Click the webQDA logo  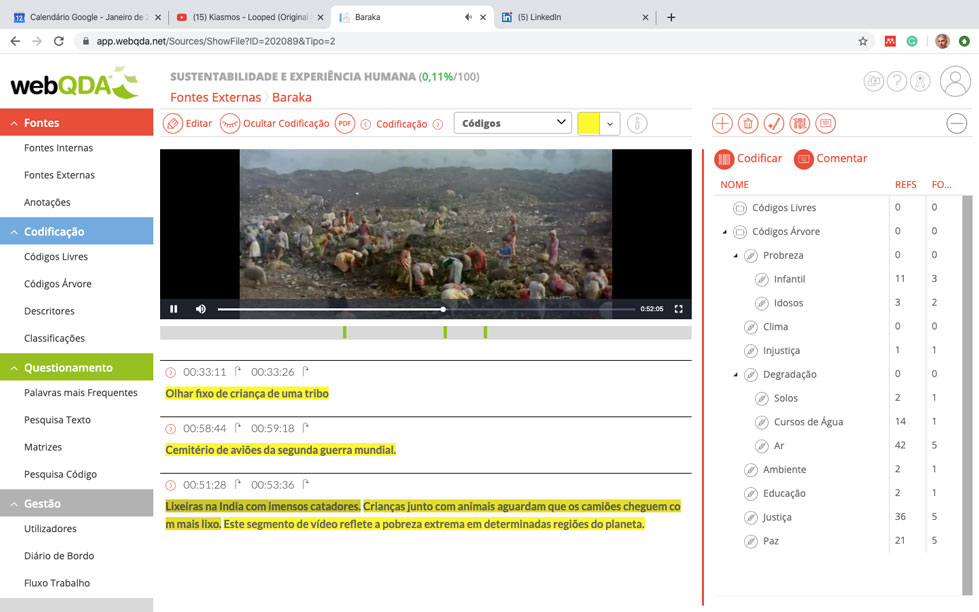click(x=74, y=83)
